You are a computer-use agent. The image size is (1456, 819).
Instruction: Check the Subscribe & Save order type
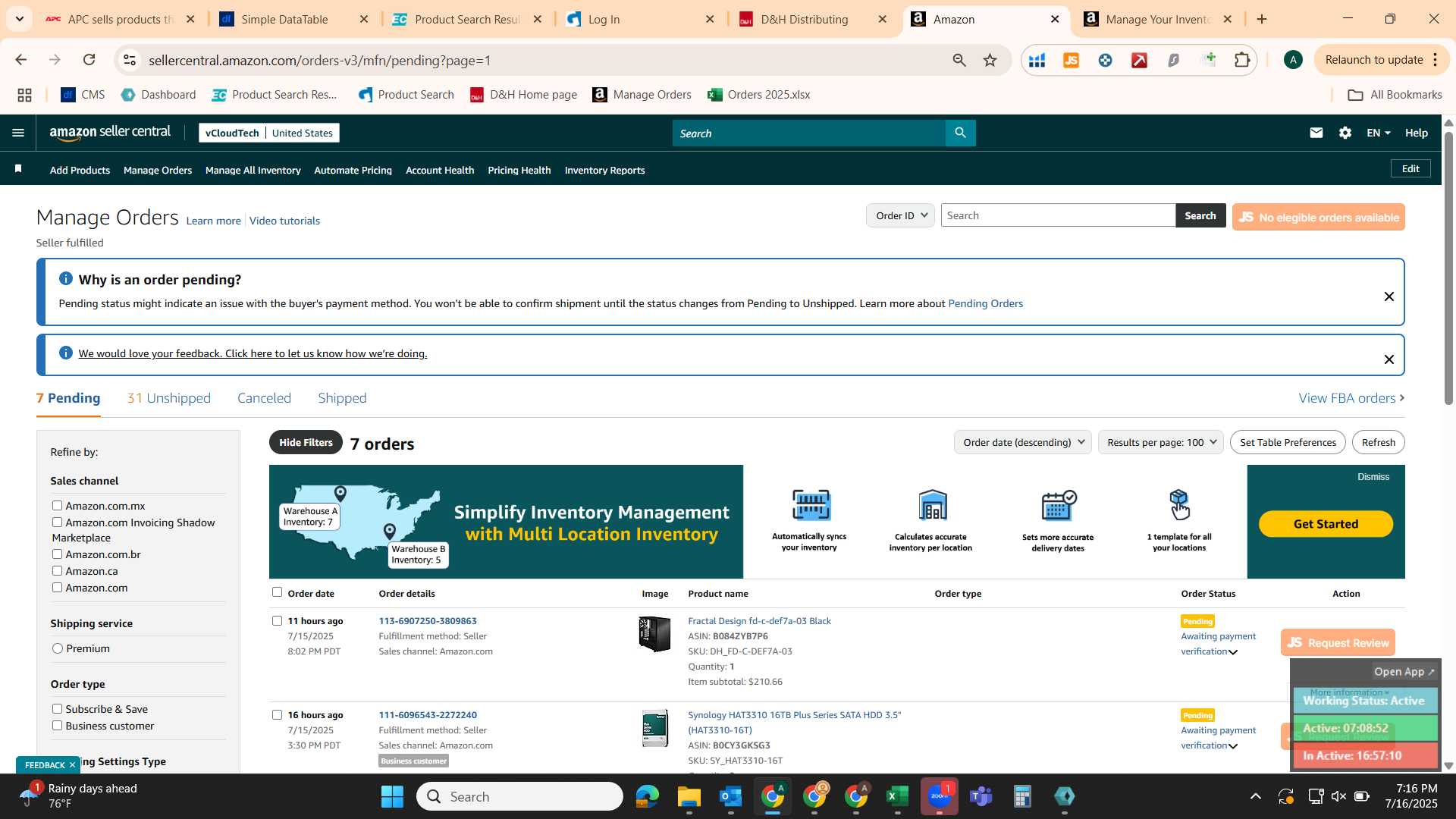coord(57,708)
